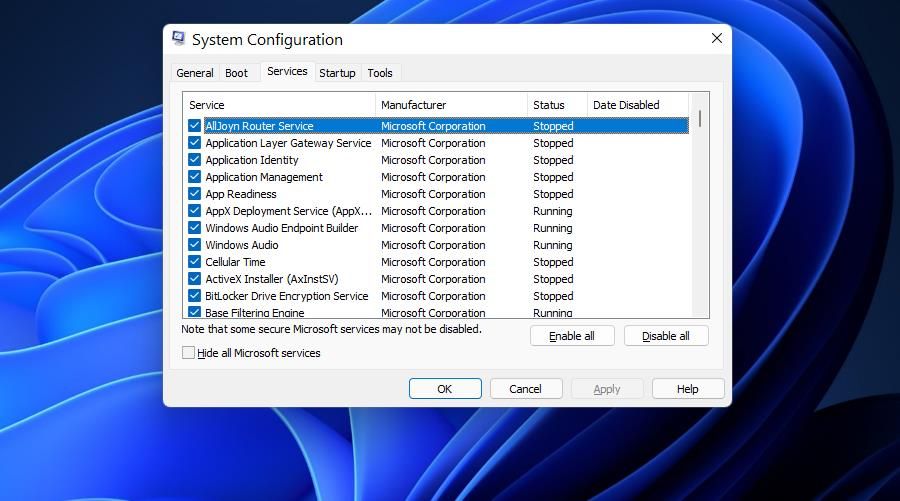
Task: Sort list by Manufacturer column header
Action: pyautogui.click(x=451, y=105)
